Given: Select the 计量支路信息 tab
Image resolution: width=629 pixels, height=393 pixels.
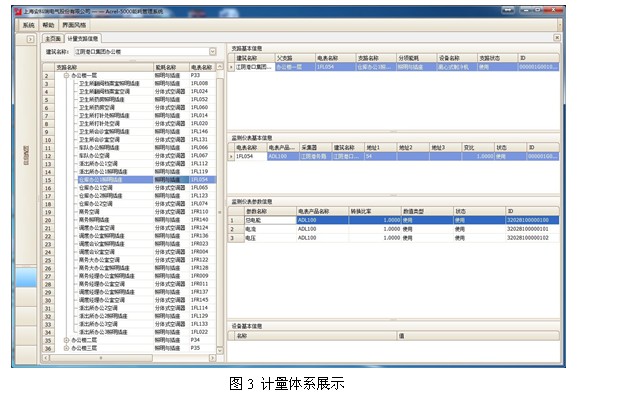Looking at the screenshot, I should tap(83, 38).
